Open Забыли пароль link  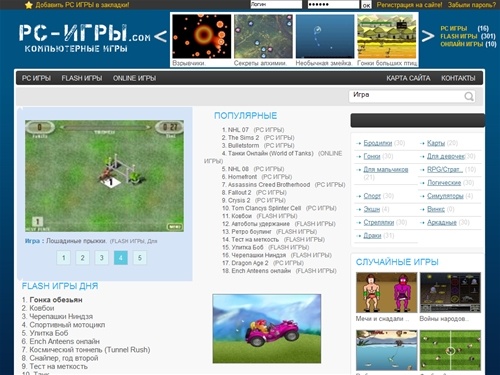(x=472, y=5)
